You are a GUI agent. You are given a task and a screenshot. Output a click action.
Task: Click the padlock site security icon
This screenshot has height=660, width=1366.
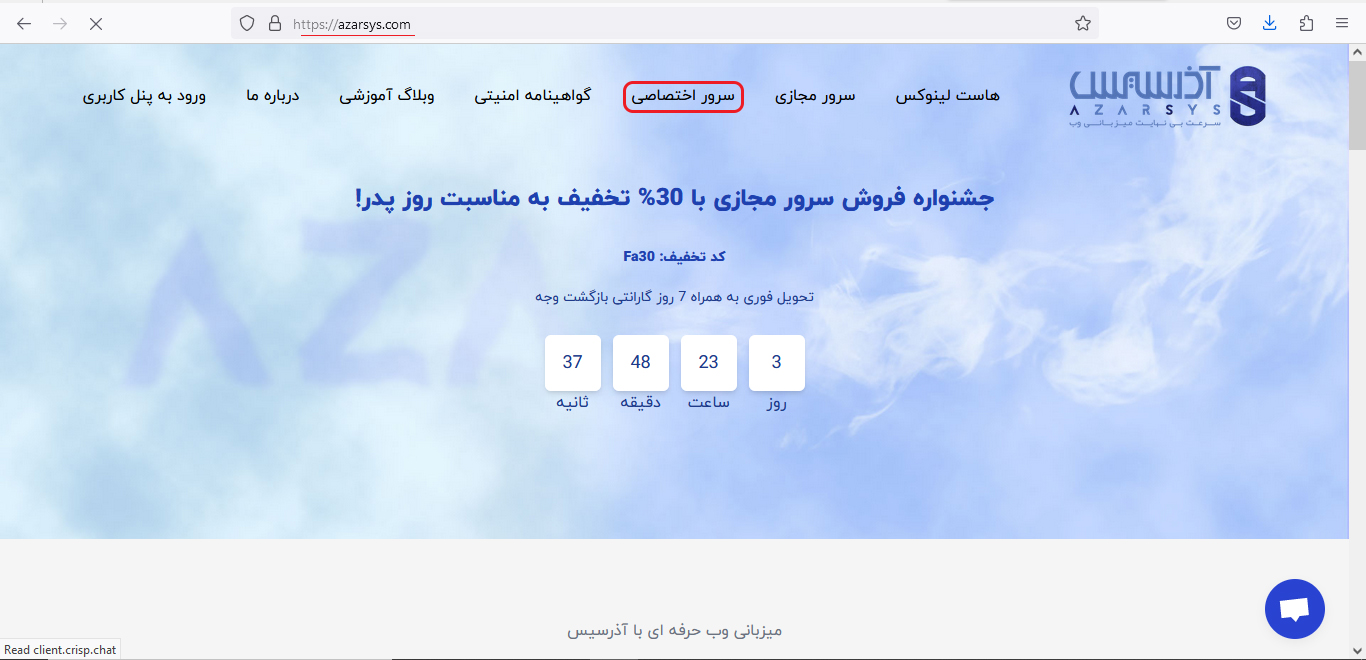pyautogui.click(x=275, y=23)
